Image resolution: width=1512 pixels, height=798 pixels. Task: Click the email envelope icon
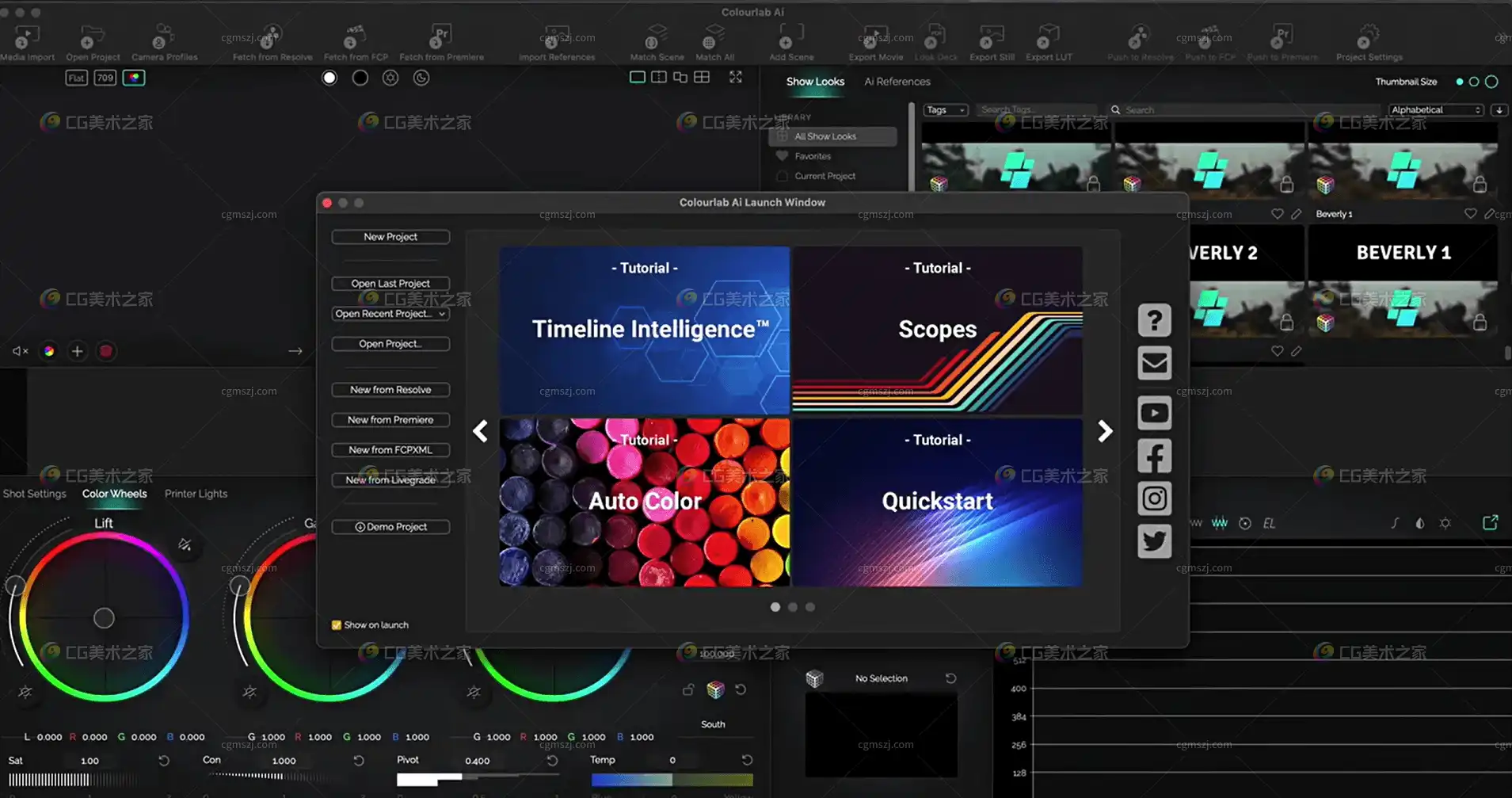pos(1154,363)
